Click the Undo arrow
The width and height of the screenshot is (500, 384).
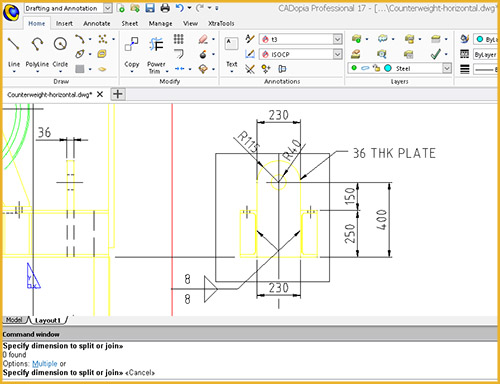click(x=180, y=8)
